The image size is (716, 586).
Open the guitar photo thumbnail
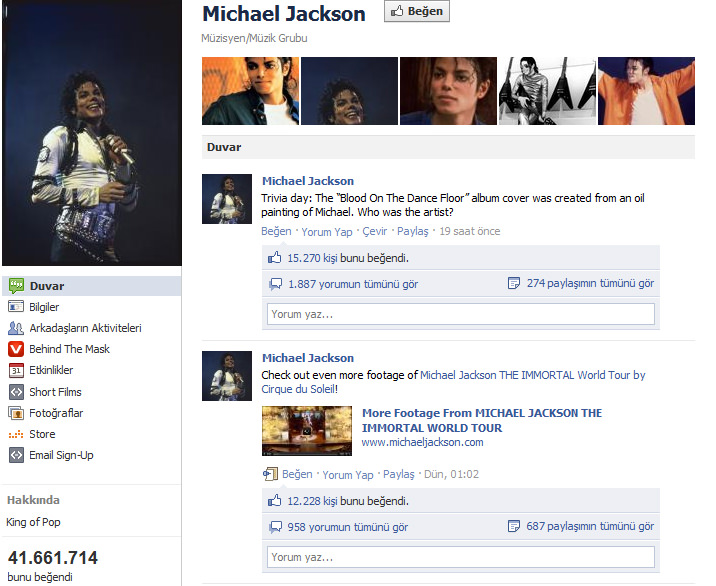coord(546,91)
